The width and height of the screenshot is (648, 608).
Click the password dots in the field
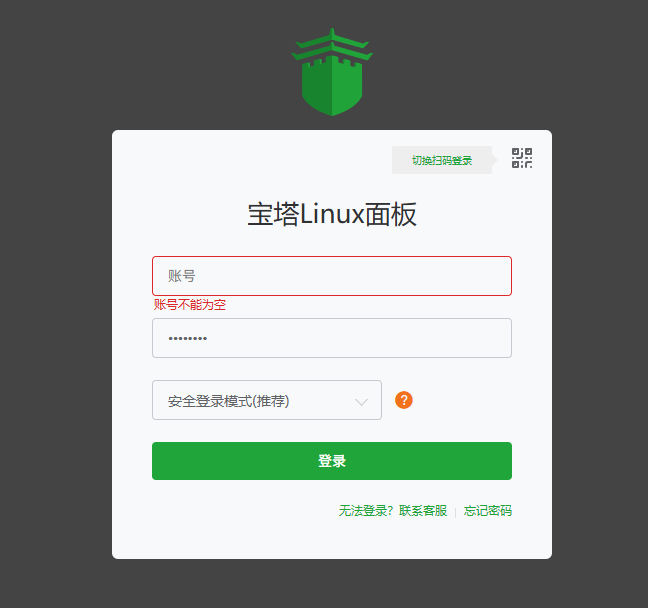[188, 339]
